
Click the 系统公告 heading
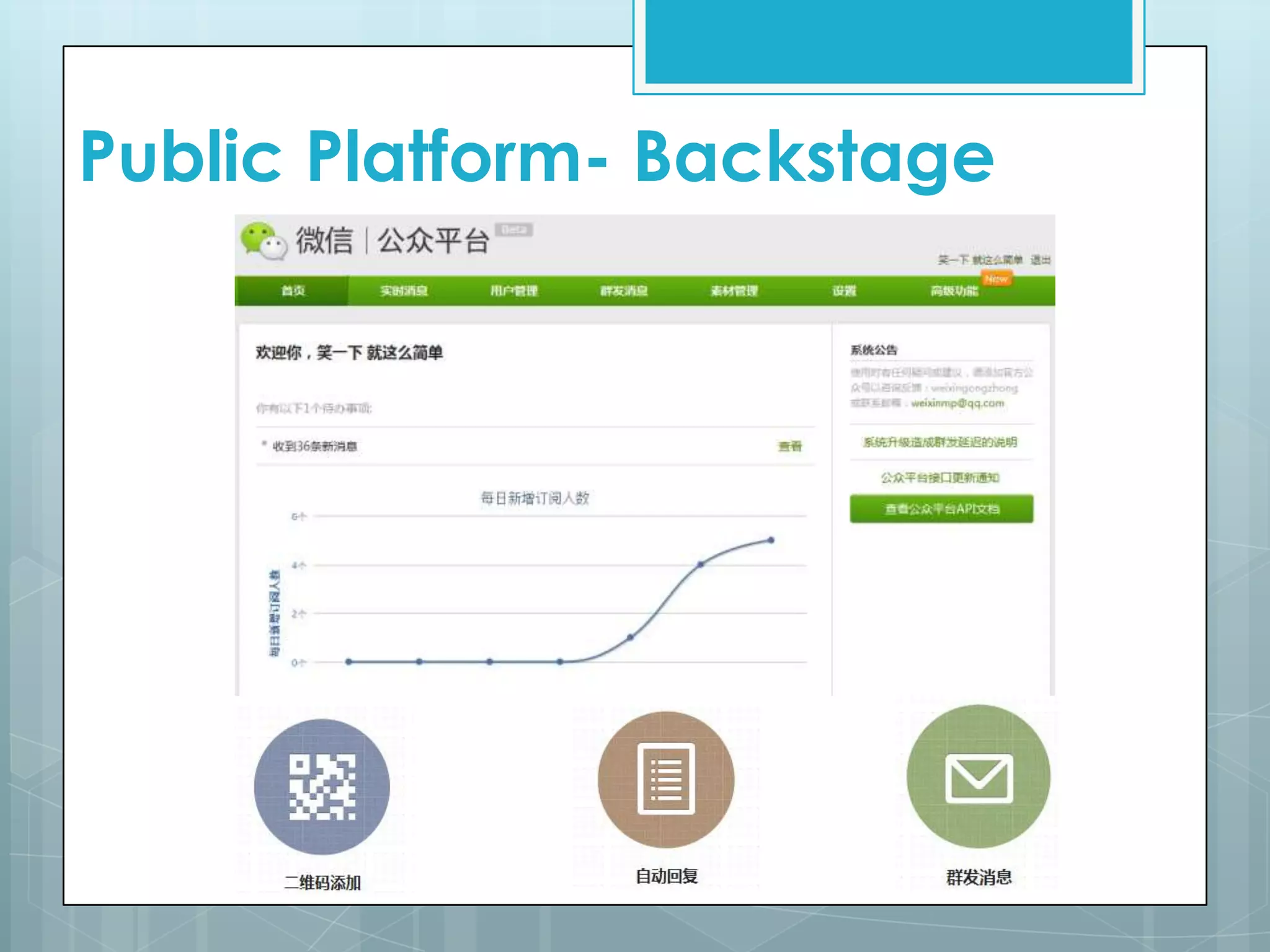click(x=874, y=350)
